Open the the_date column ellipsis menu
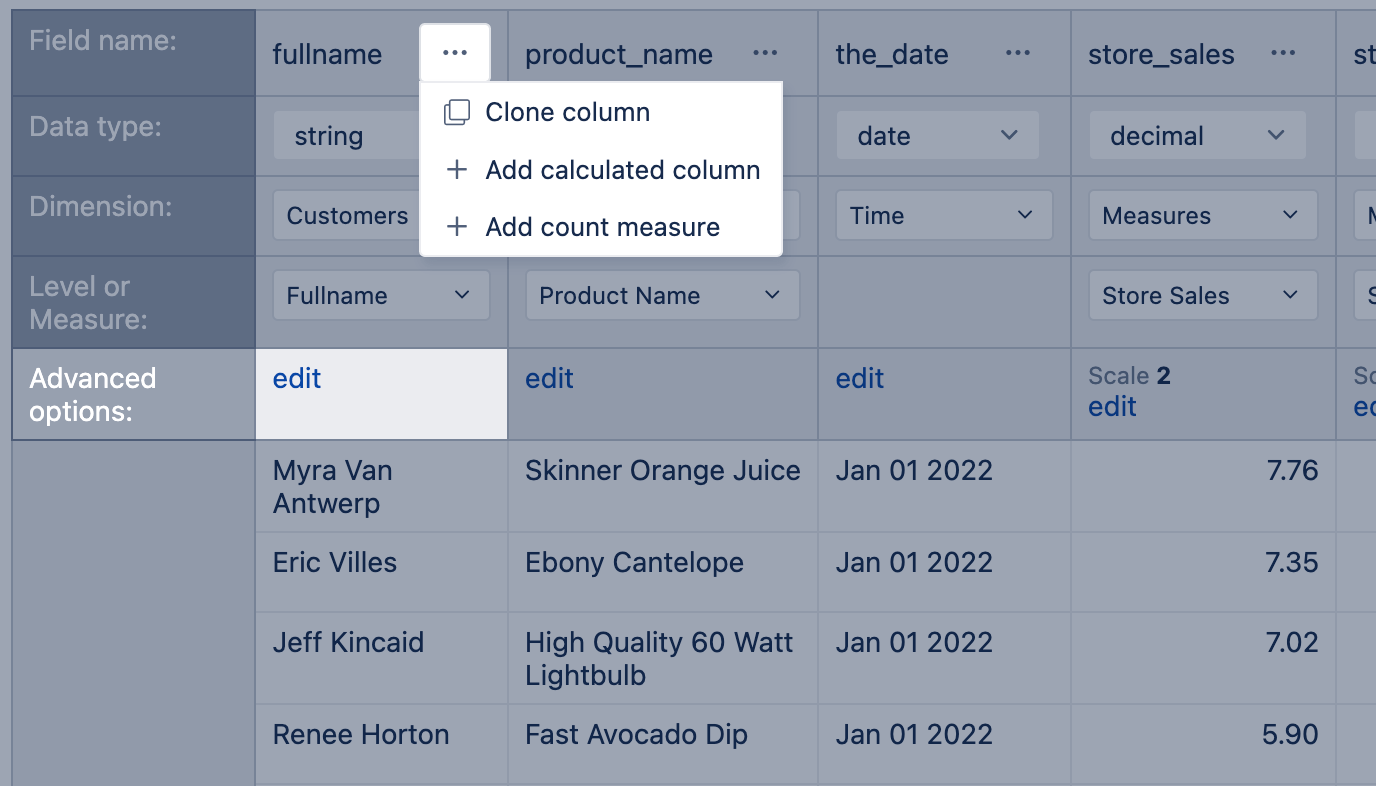 [x=1018, y=53]
